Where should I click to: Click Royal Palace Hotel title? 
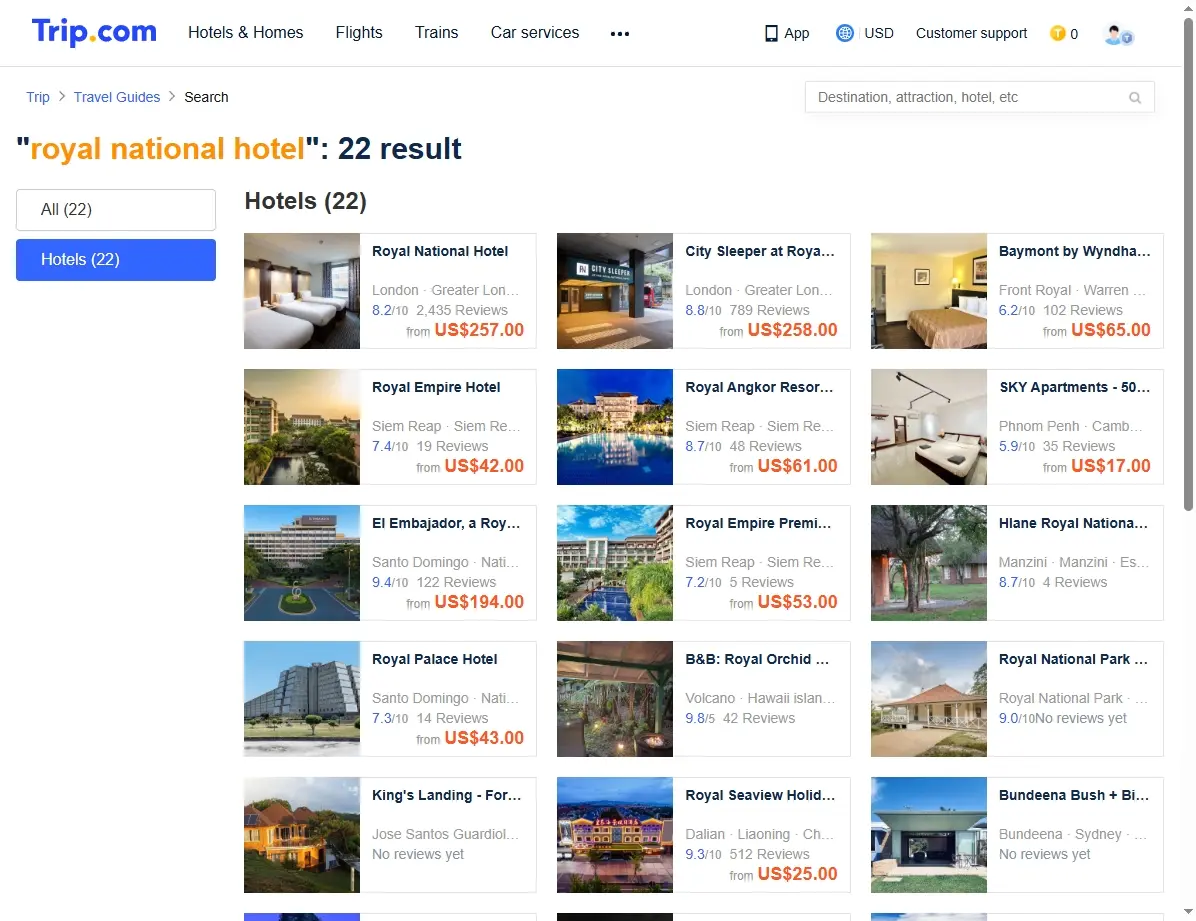(x=435, y=659)
